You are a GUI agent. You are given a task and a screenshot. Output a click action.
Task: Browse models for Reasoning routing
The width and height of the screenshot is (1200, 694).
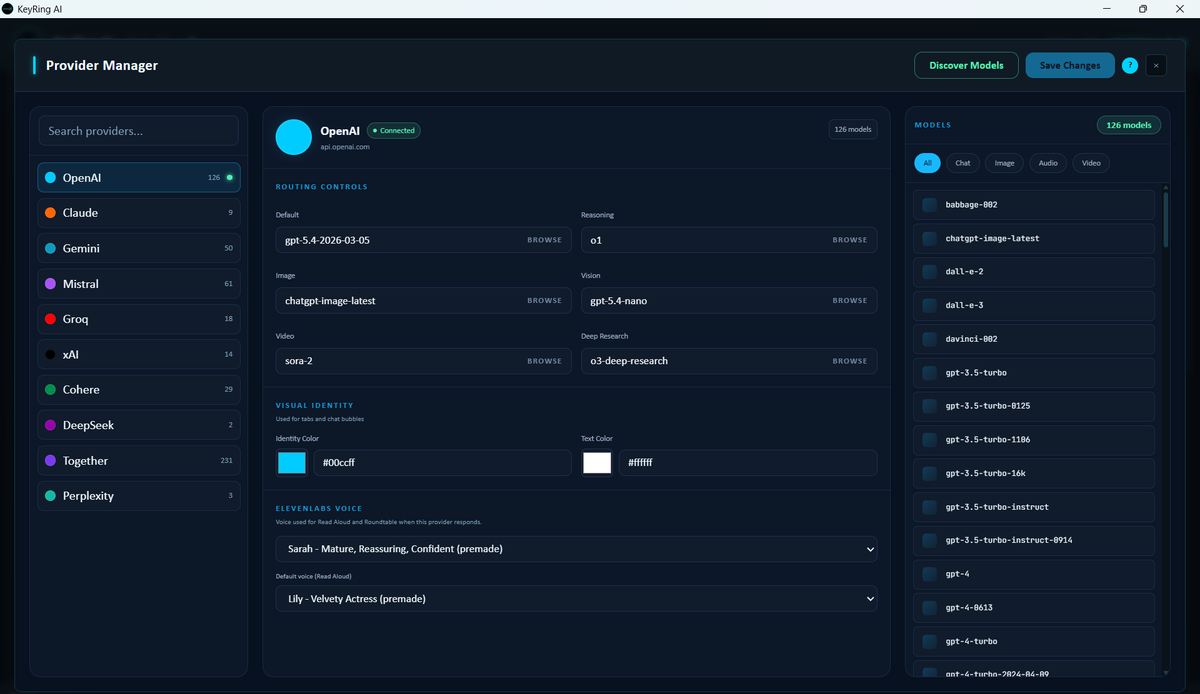(x=850, y=240)
